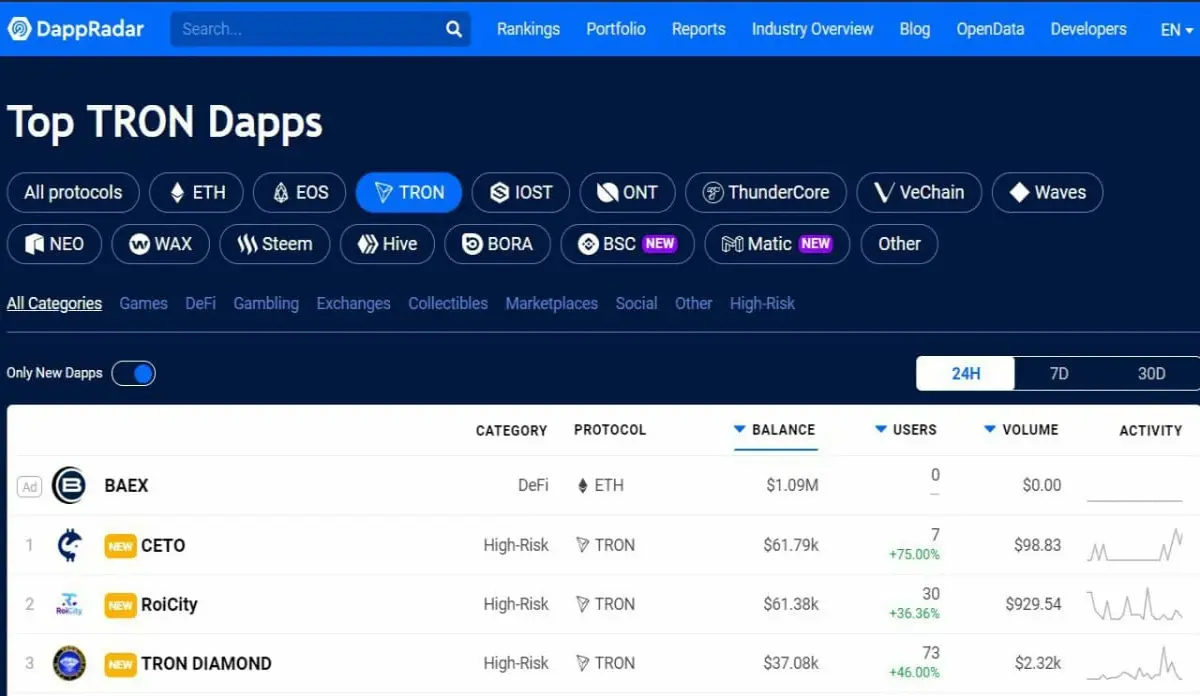Click the TRON protocol icon in CETO row
1200x696 pixels.
point(583,545)
